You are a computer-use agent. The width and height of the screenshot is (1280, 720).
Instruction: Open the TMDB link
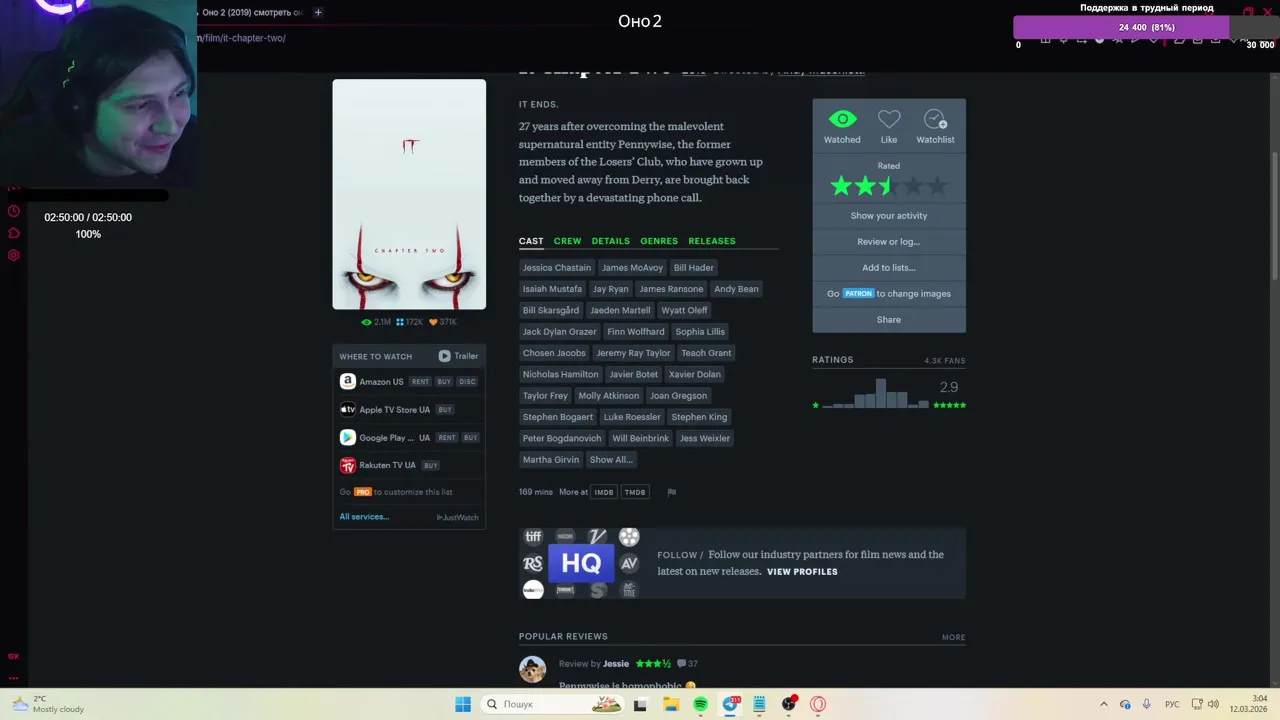(x=635, y=492)
